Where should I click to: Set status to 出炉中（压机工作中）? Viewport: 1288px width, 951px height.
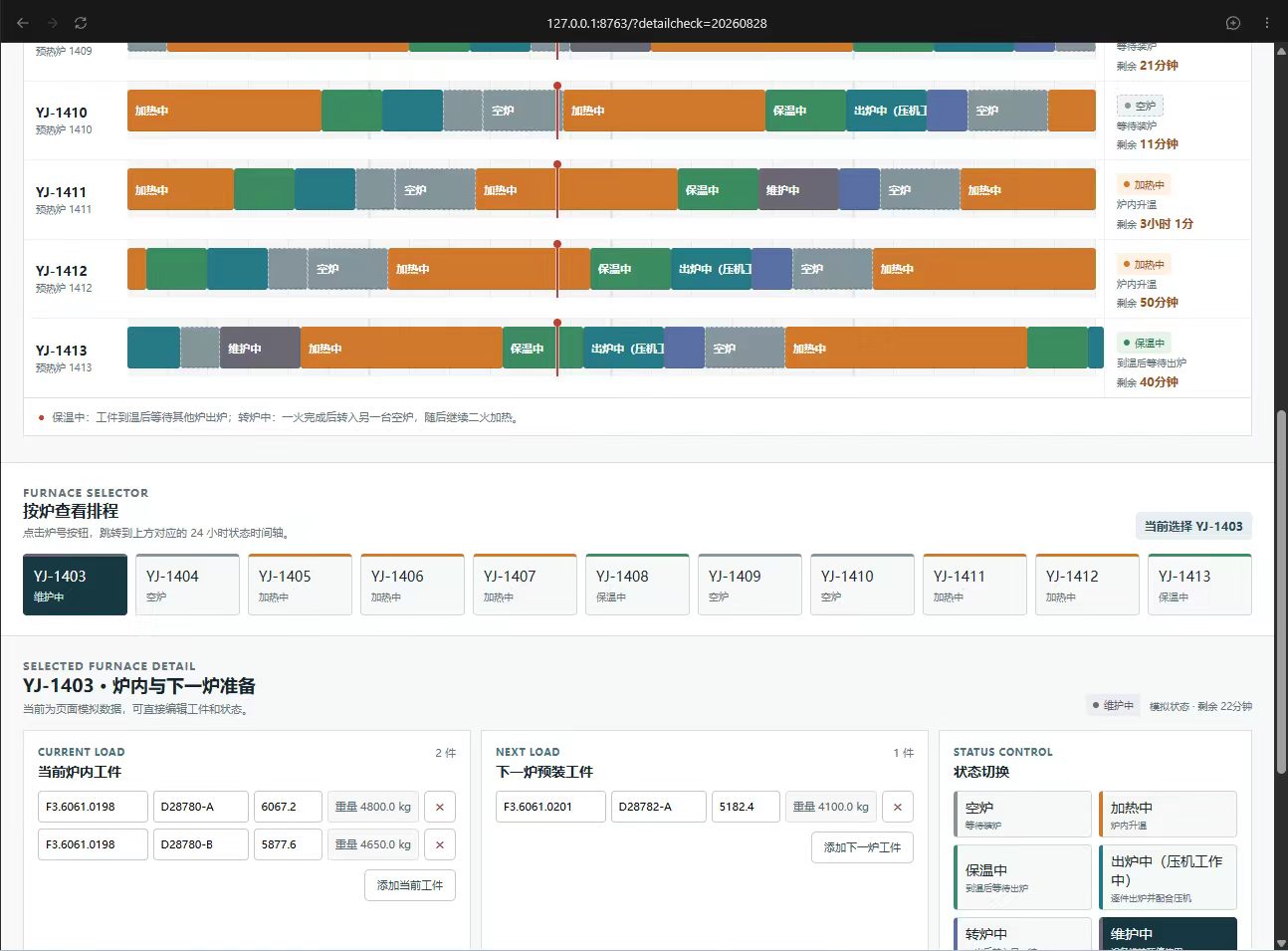pos(1168,877)
